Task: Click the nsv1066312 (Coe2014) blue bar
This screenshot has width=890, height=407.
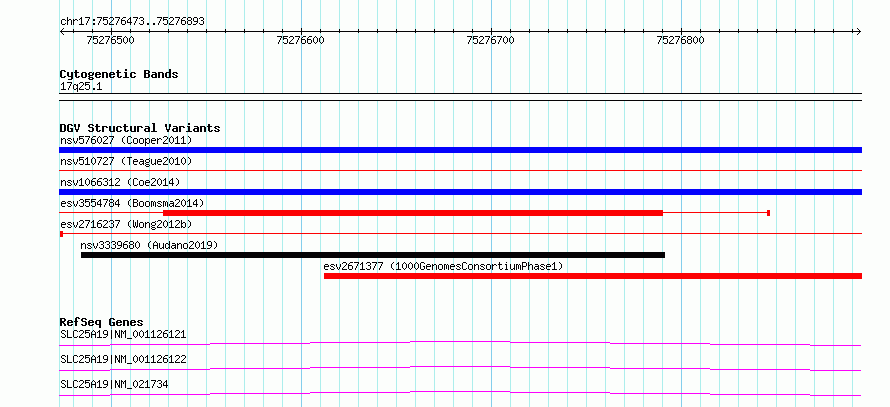Action: click(x=460, y=192)
